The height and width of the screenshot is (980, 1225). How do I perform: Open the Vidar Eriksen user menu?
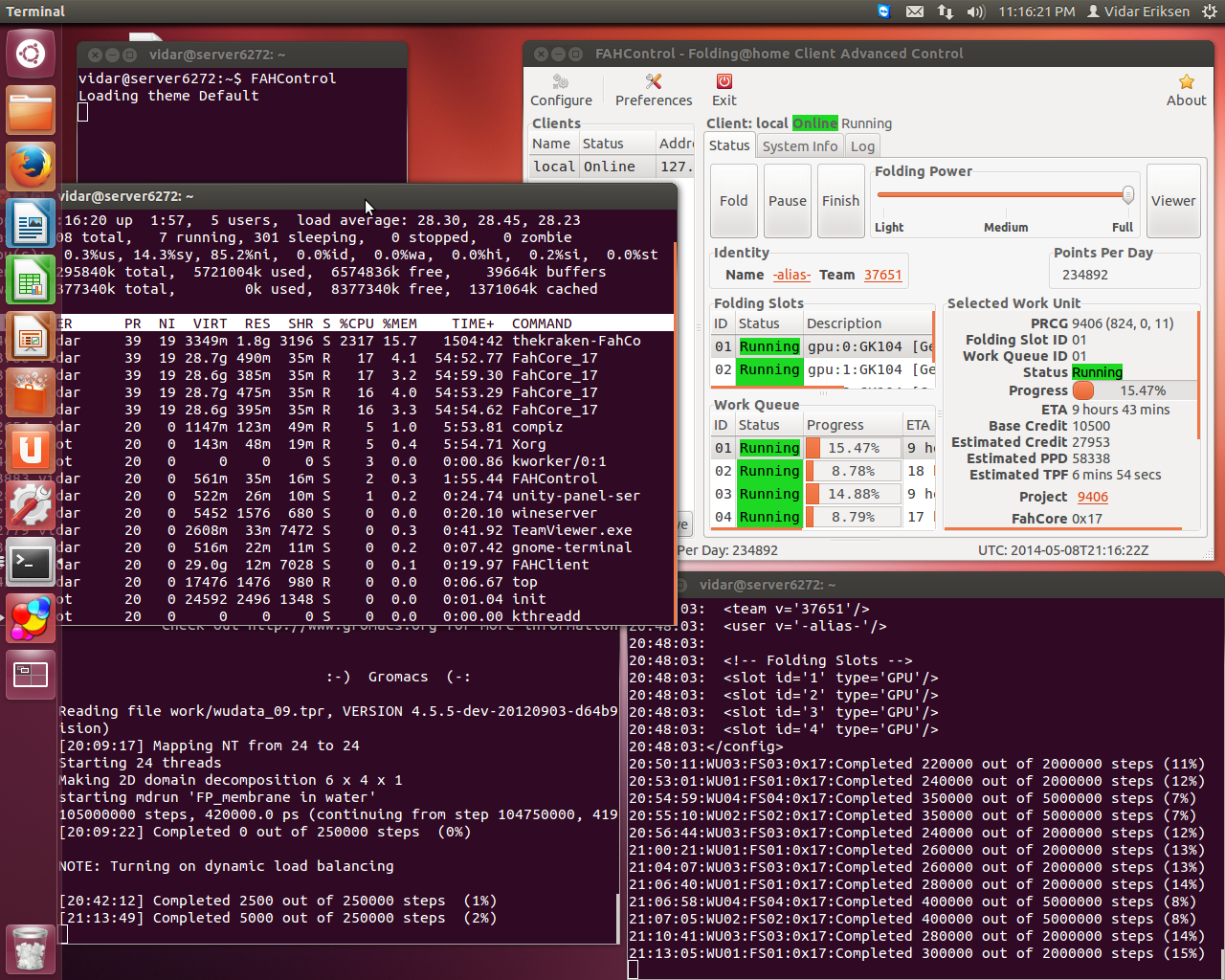[1138, 11]
